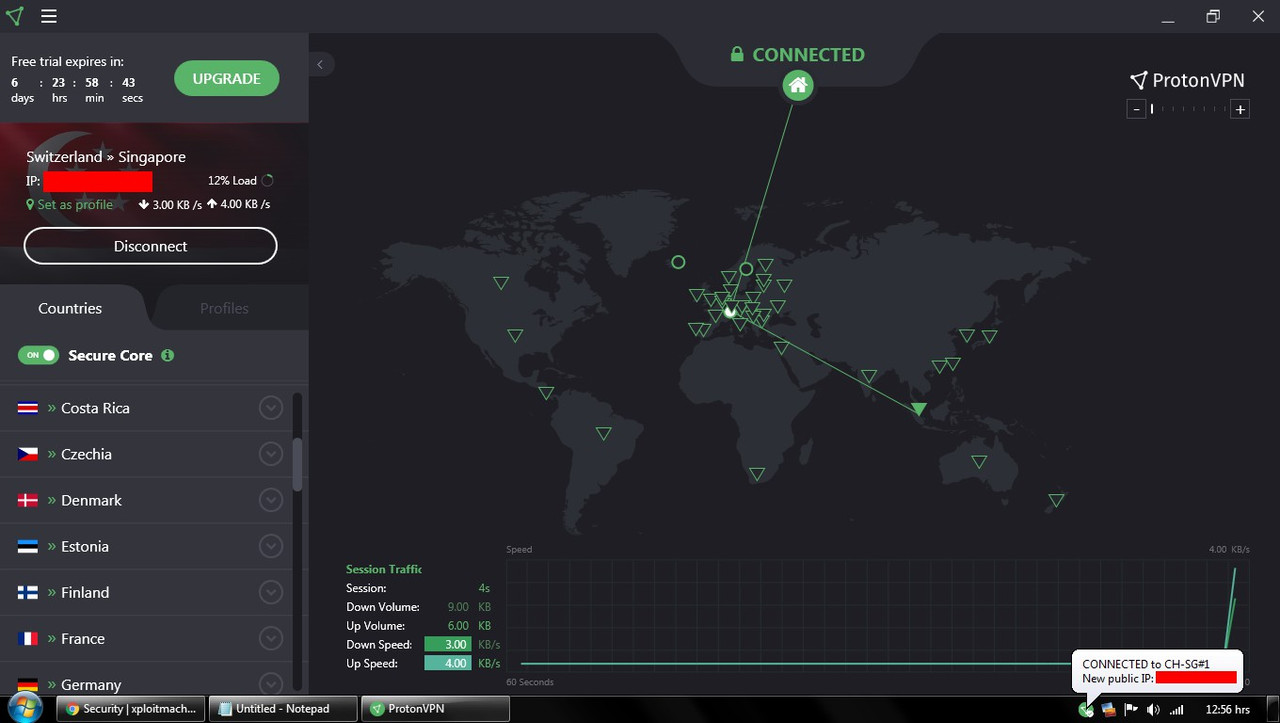
Task: Click the Iceland circle marker on map
Action: (x=678, y=262)
